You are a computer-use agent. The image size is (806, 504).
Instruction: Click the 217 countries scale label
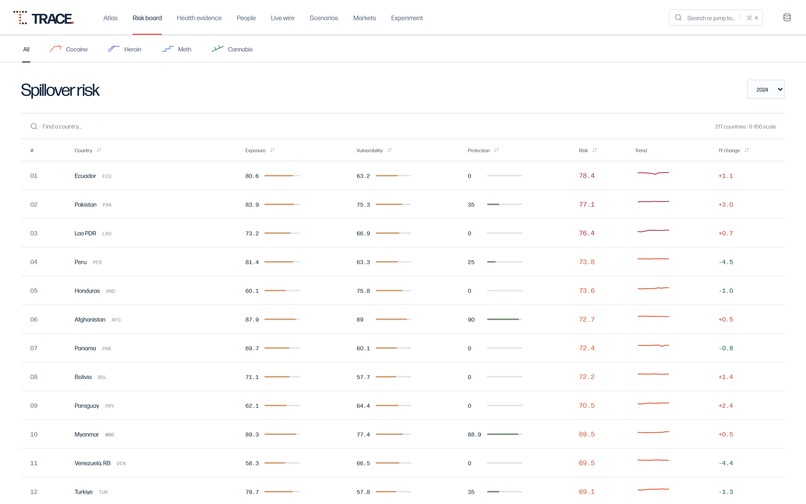point(745,127)
